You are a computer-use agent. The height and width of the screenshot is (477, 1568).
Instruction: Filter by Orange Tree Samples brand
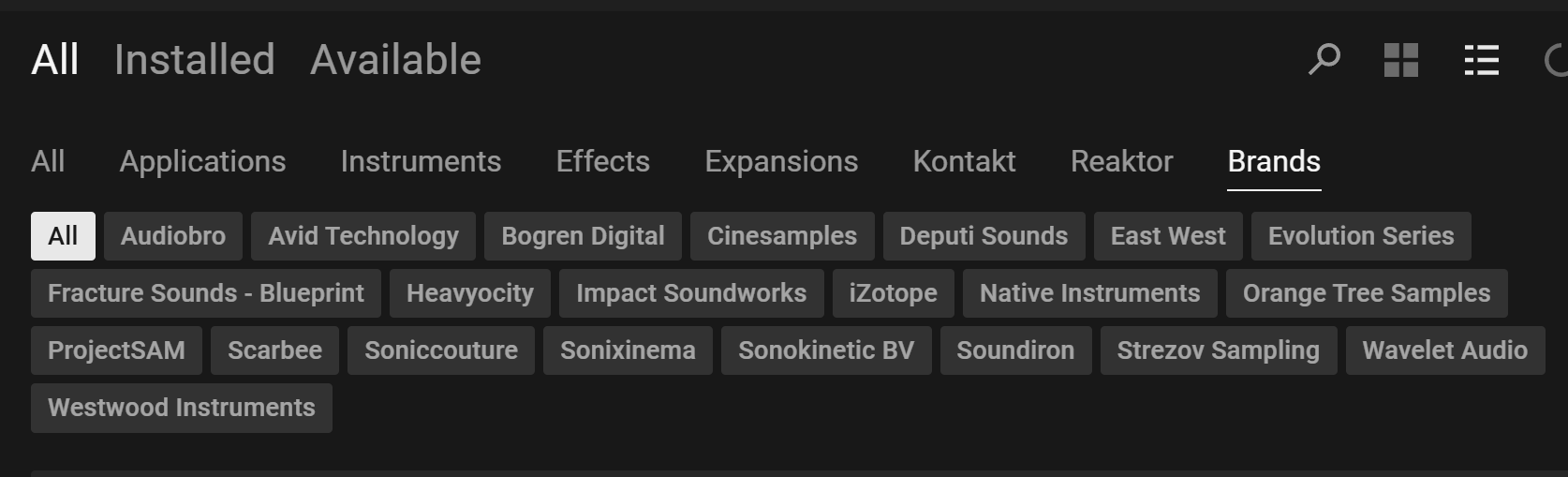click(x=1367, y=293)
